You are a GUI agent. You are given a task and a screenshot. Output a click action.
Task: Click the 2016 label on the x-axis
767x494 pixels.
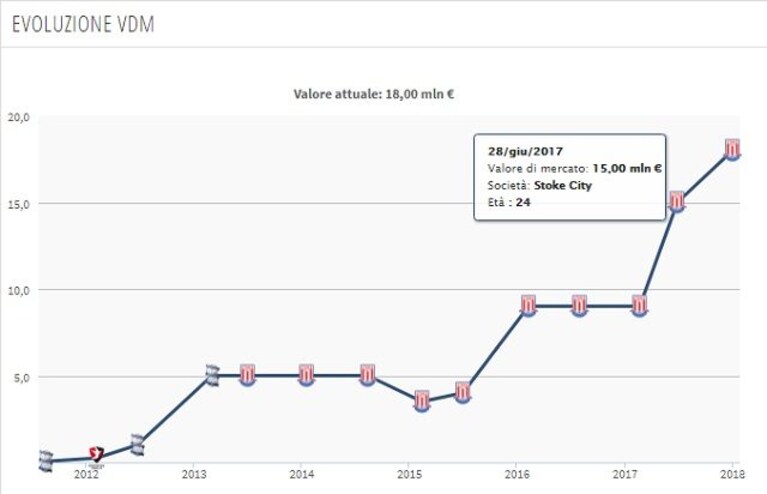point(517,474)
